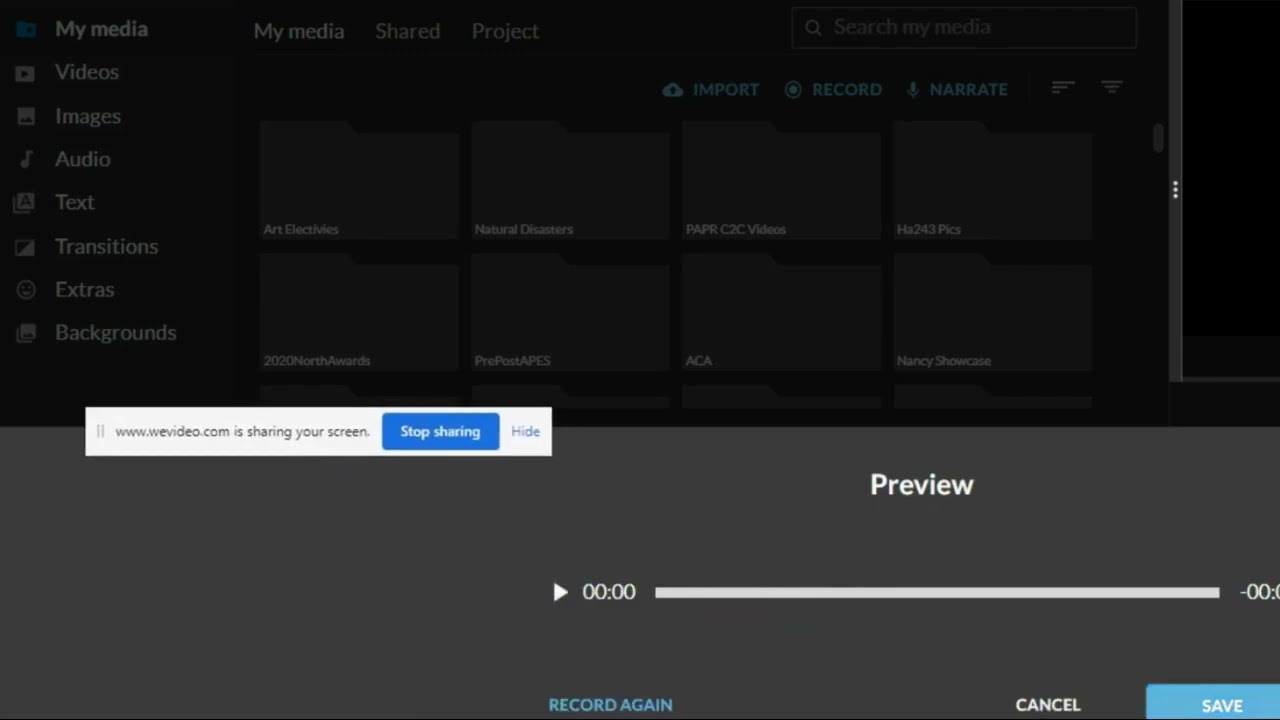Open the PrePostAPES folder
Image resolution: width=1280 pixels, height=720 pixels.
tap(571, 312)
